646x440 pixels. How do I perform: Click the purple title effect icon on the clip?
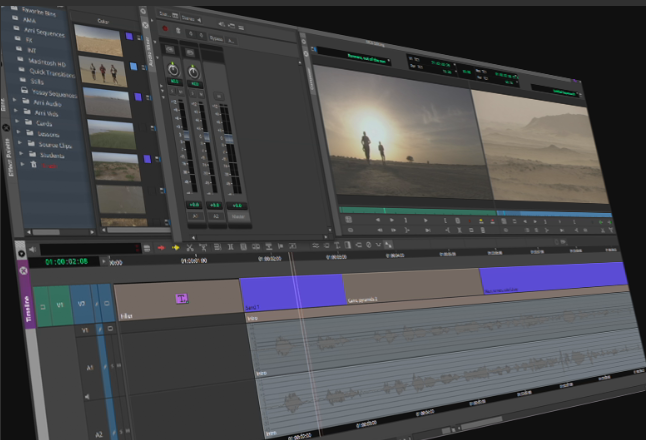point(182,298)
